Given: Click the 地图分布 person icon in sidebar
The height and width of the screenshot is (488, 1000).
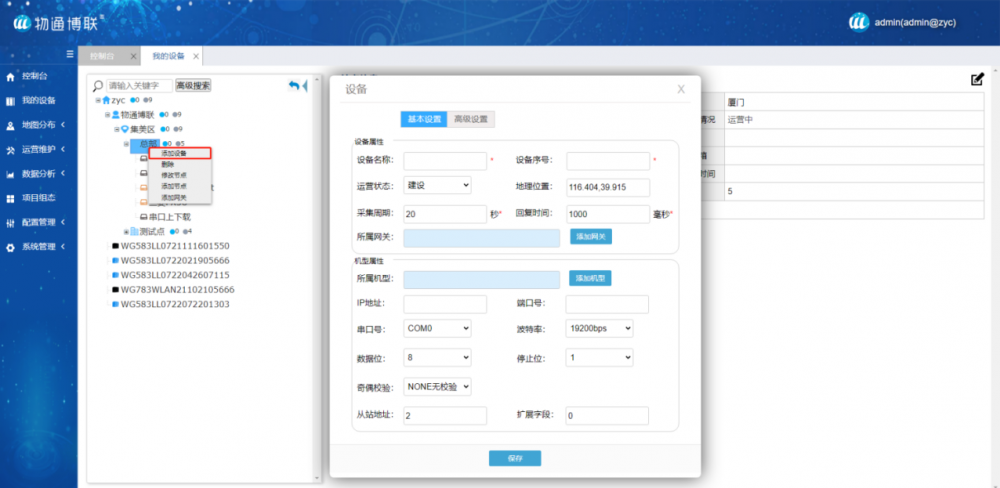Looking at the screenshot, I should point(10,126).
